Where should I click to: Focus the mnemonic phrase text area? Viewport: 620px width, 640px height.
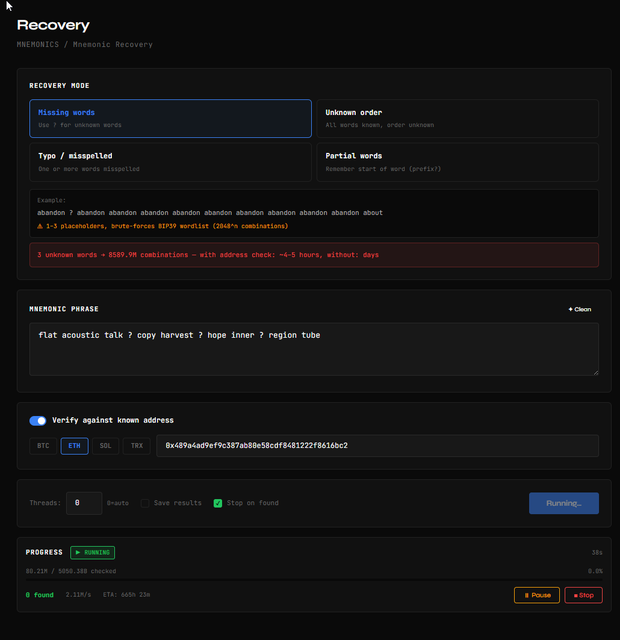pyautogui.click(x=314, y=349)
